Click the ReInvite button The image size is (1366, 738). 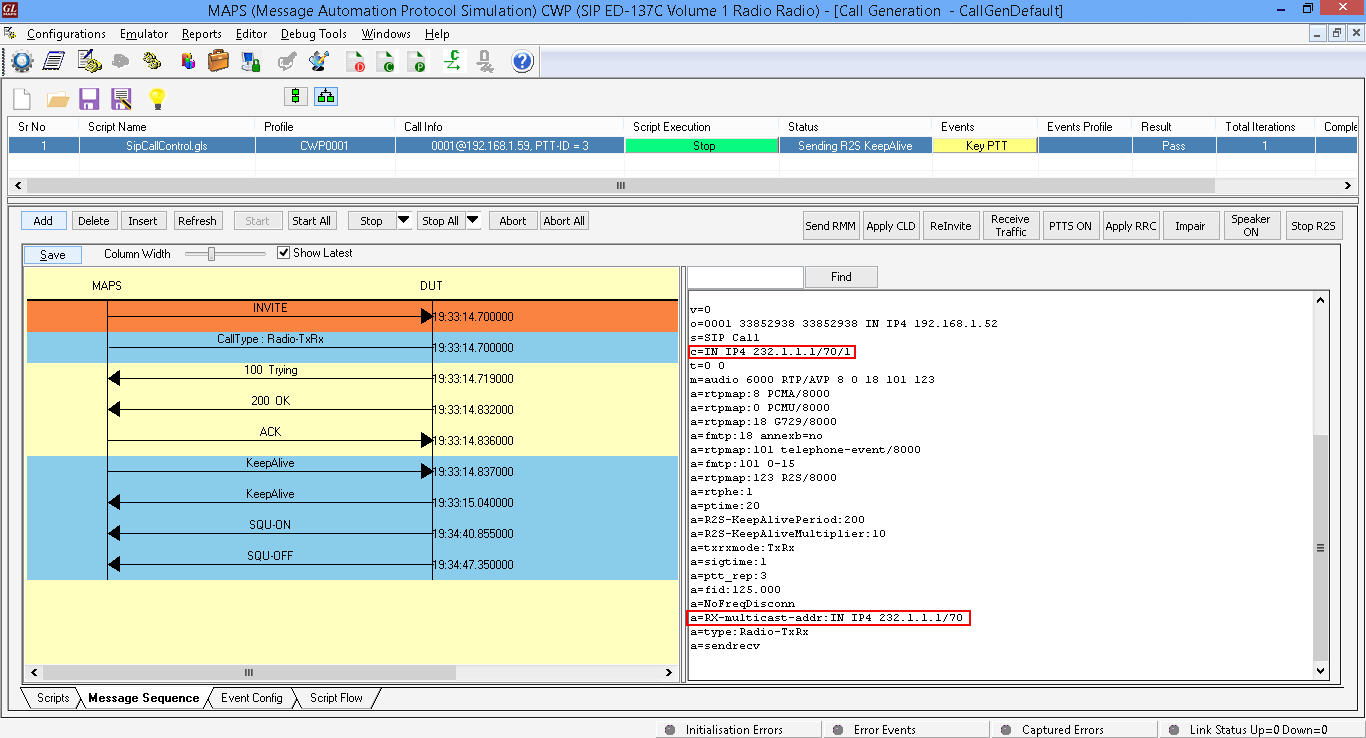click(950, 226)
